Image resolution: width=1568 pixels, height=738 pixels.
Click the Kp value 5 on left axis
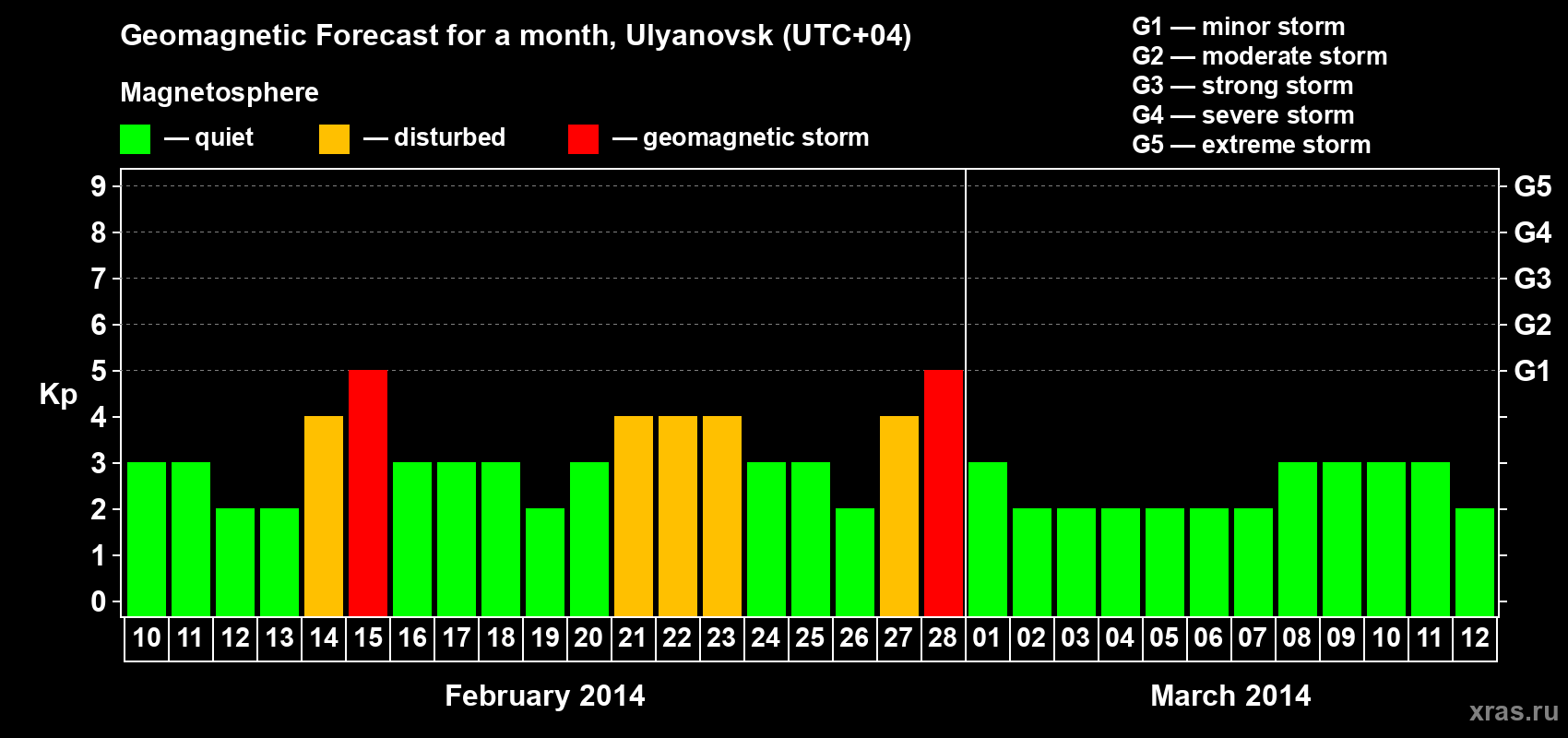coord(99,371)
